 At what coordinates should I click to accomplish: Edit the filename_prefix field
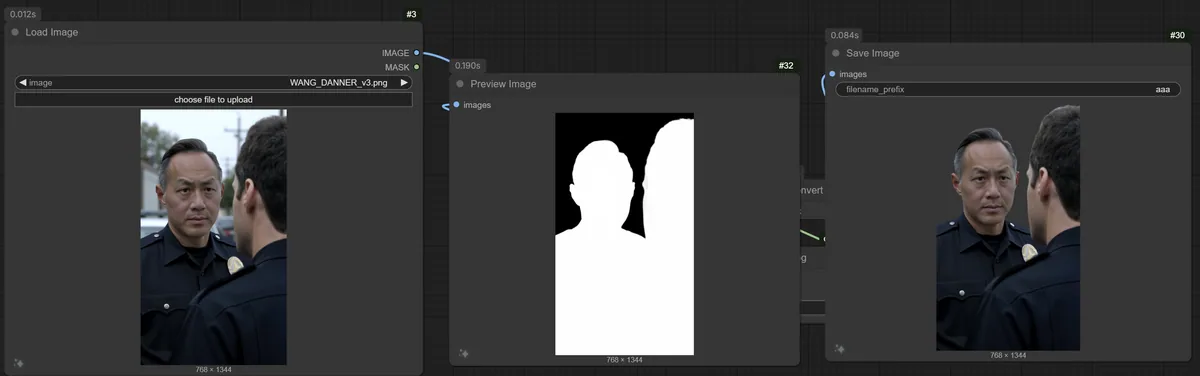point(1007,90)
